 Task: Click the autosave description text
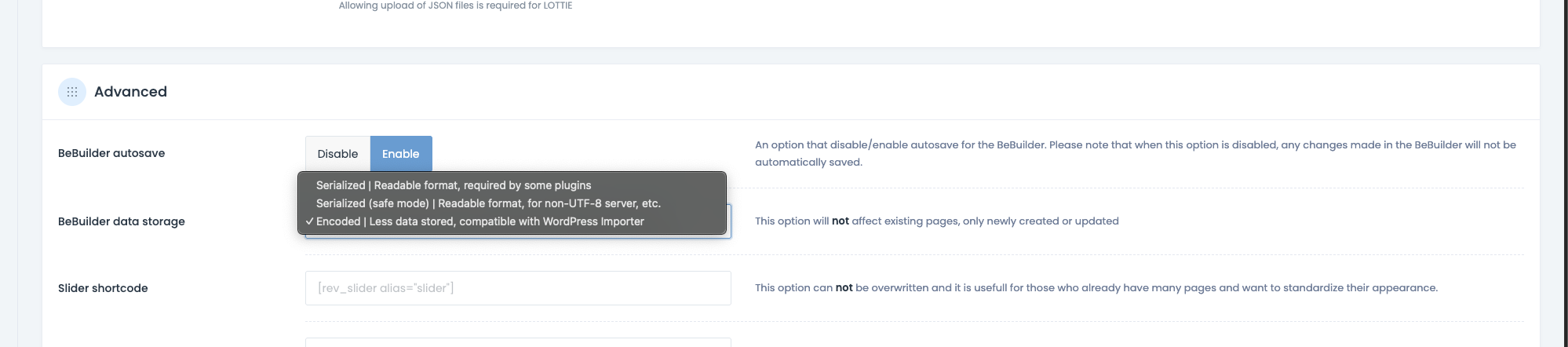tap(1136, 153)
